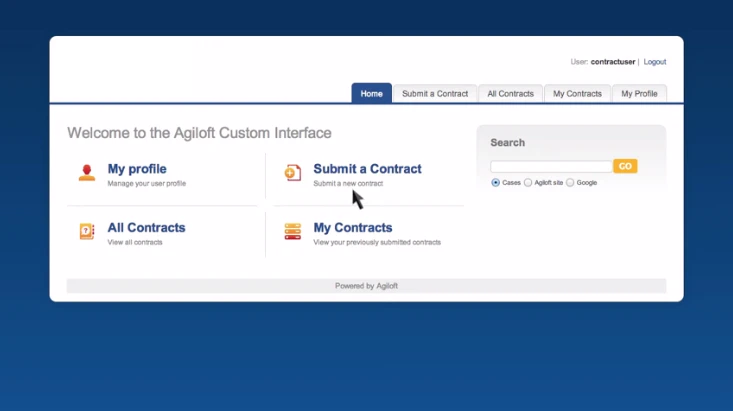Click the My profile person icon

[86, 173]
